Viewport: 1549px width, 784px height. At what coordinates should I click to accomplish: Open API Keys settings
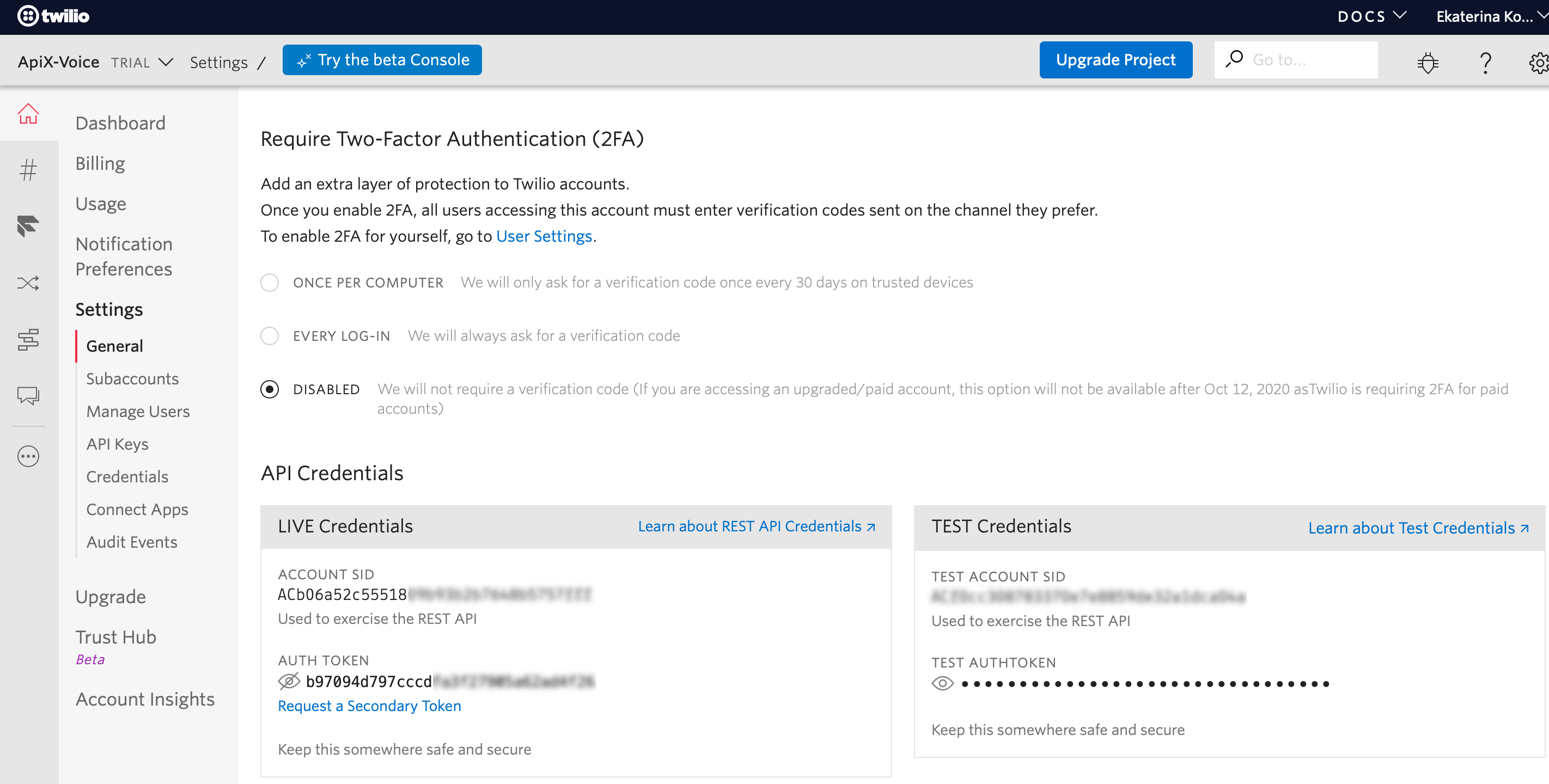(x=117, y=444)
